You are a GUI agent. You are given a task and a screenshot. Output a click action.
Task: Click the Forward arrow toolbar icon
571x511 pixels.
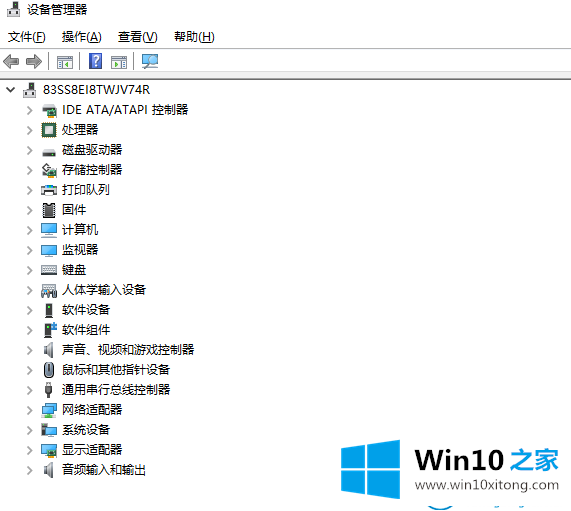34,62
